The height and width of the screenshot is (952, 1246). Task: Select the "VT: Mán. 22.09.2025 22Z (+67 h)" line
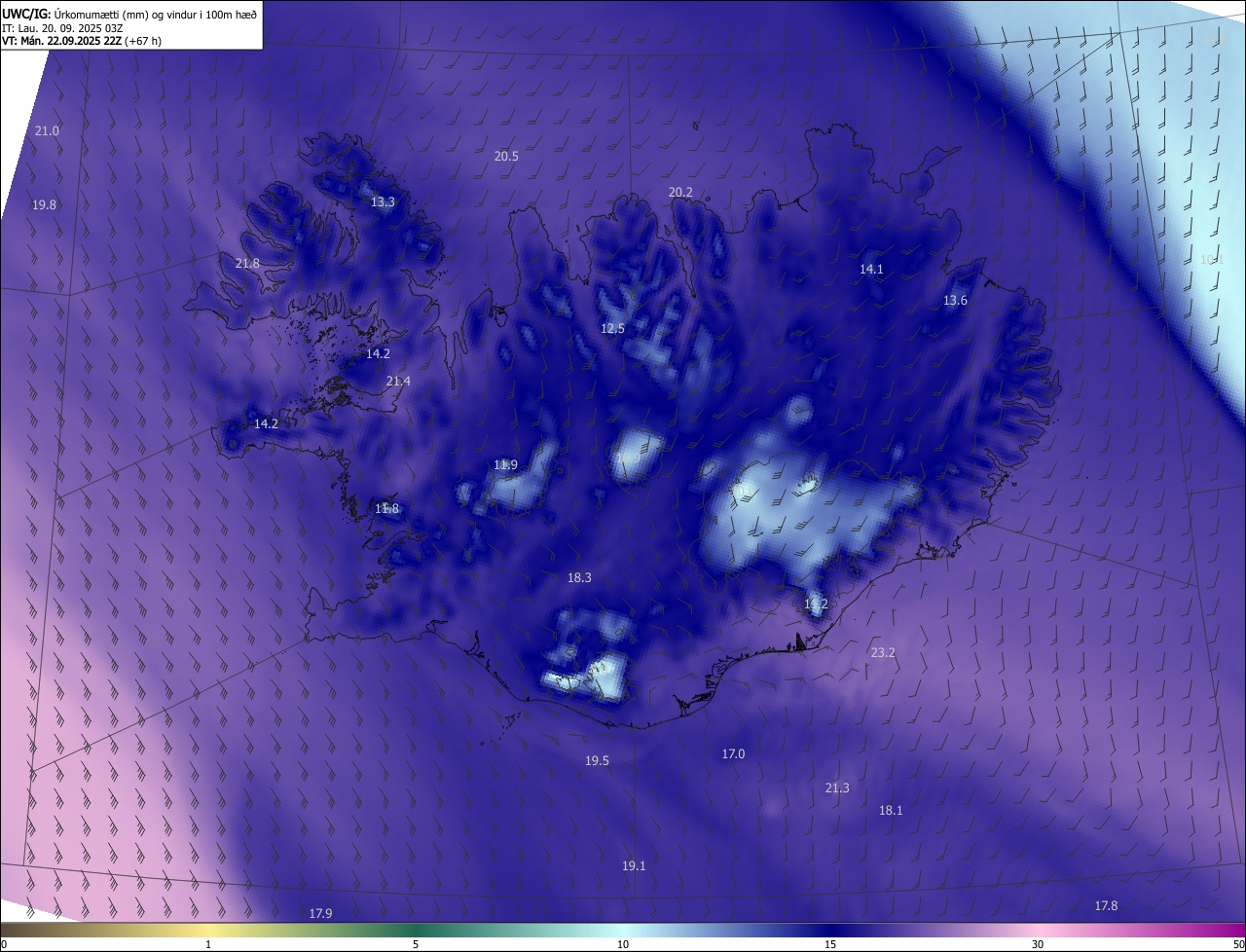[x=82, y=41]
